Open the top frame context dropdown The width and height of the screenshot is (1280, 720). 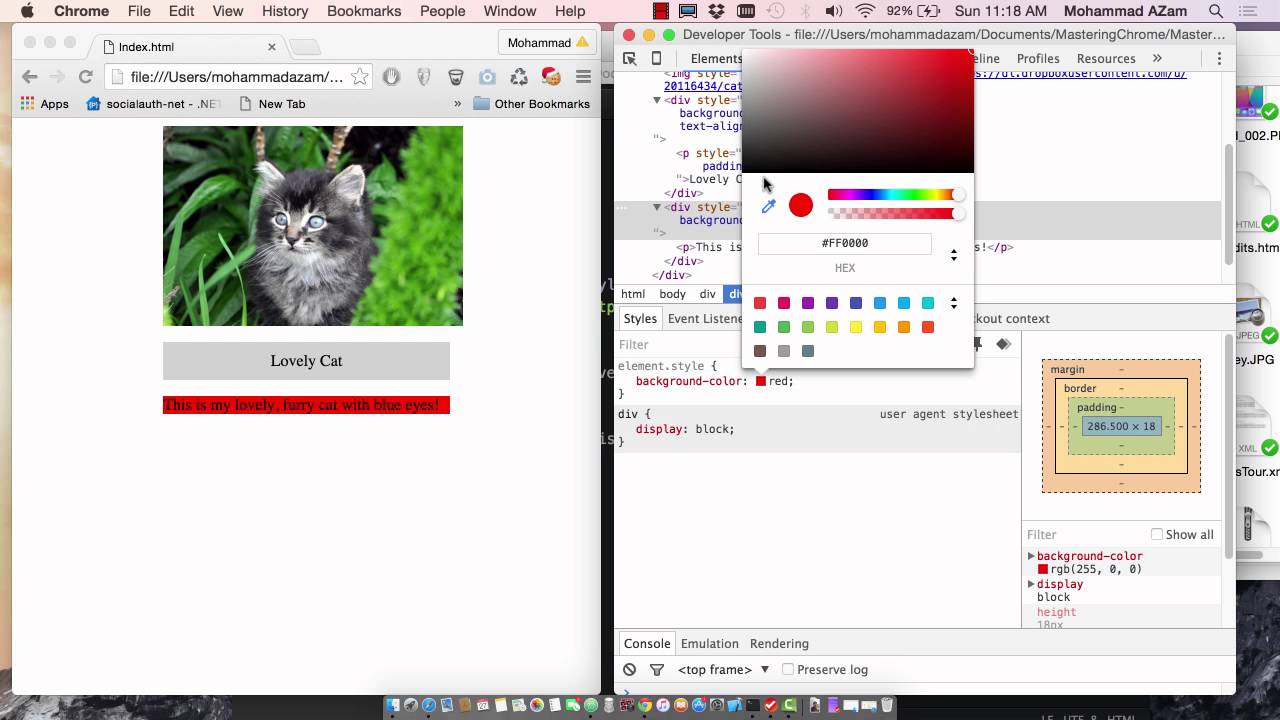point(723,670)
